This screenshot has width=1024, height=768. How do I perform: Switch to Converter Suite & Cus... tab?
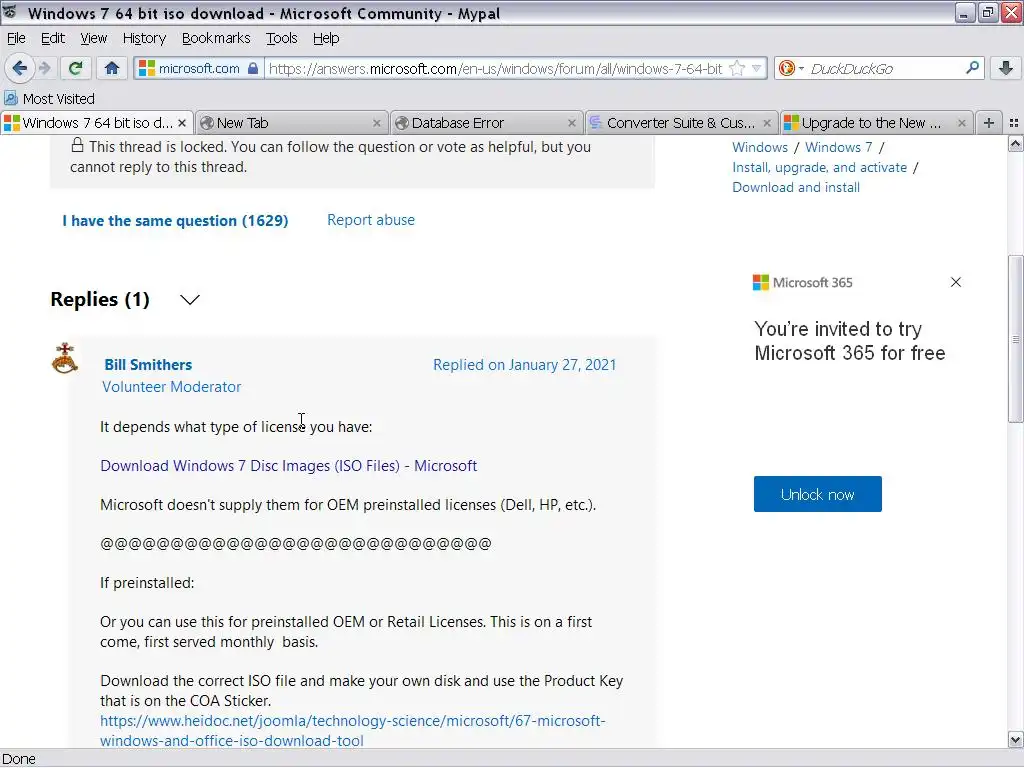coord(680,123)
